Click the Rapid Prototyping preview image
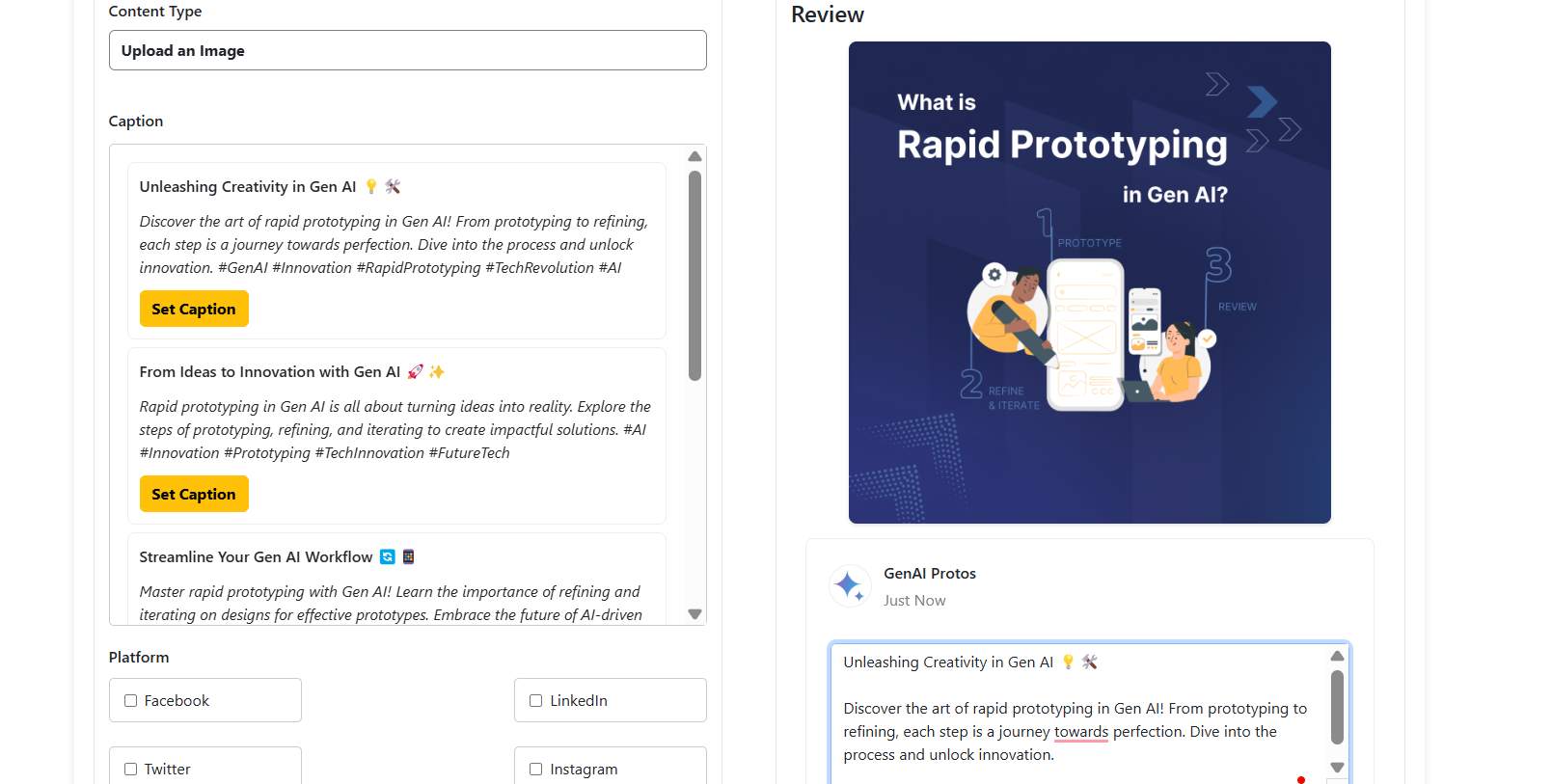The width and height of the screenshot is (1552, 784). pyautogui.click(x=1089, y=282)
